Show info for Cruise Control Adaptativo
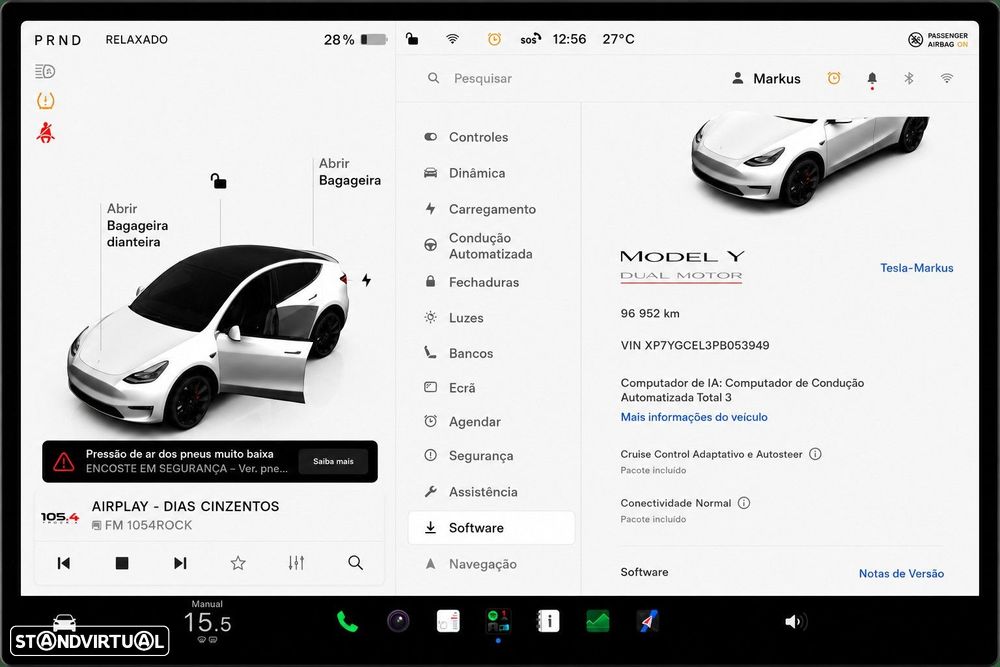The height and width of the screenshot is (667, 1000). pos(815,454)
